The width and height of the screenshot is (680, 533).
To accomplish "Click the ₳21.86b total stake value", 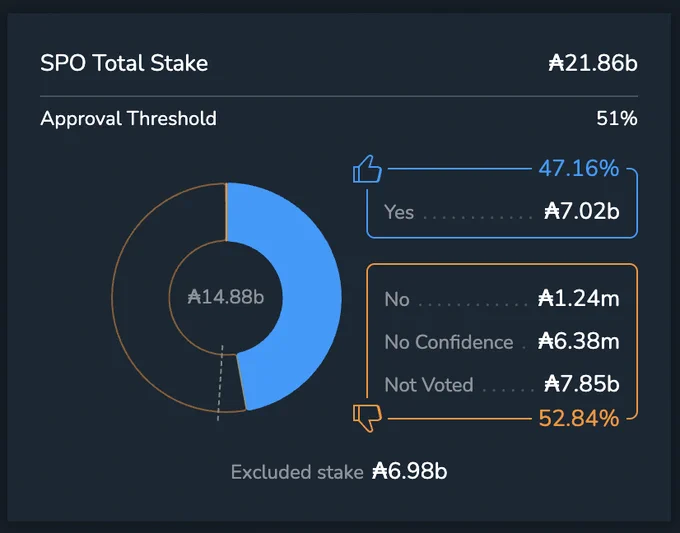I will 593,63.
